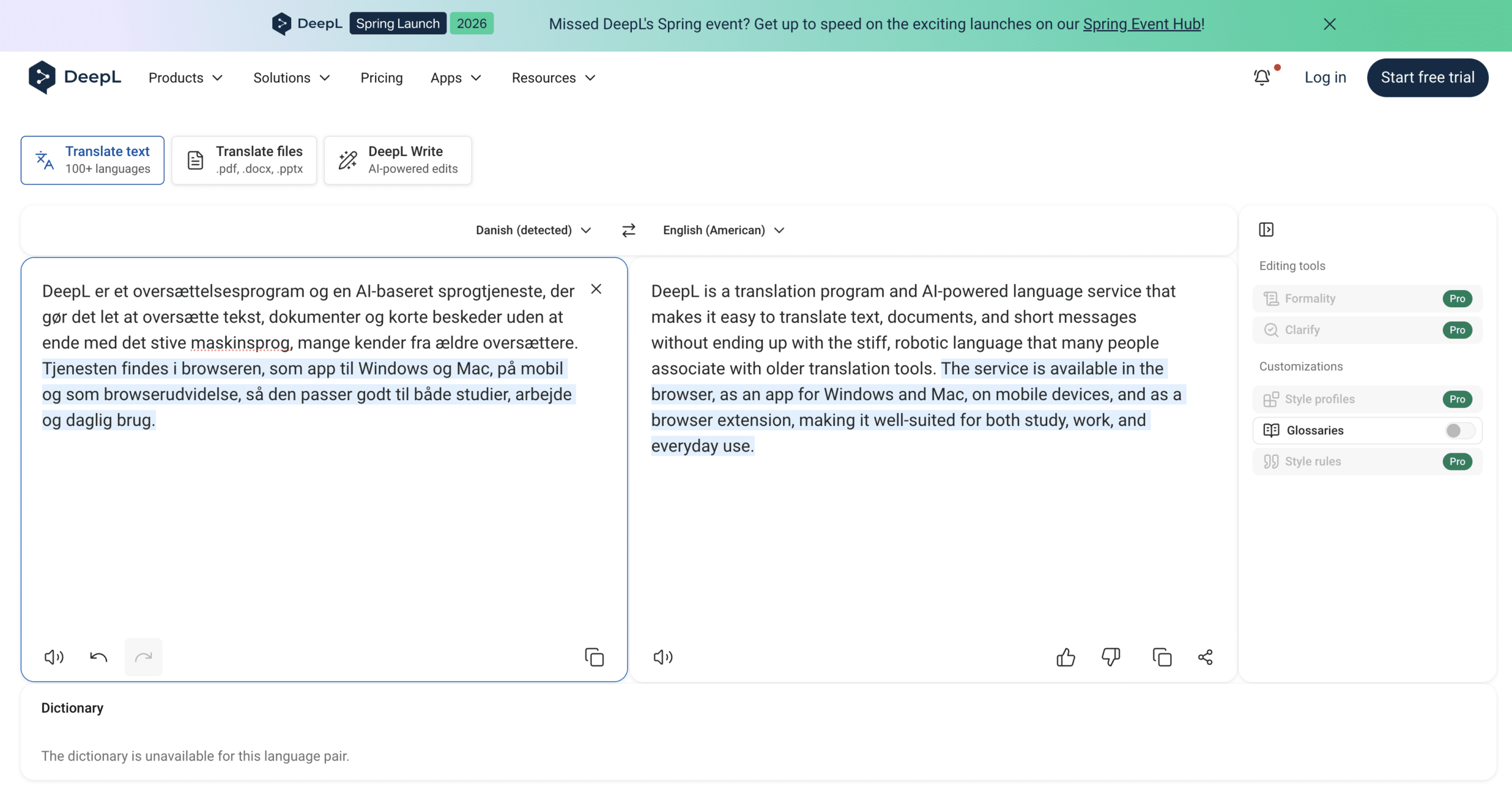The width and height of the screenshot is (1512, 796).
Task: Click the Formality tool icon
Action: click(x=1271, y=298)
